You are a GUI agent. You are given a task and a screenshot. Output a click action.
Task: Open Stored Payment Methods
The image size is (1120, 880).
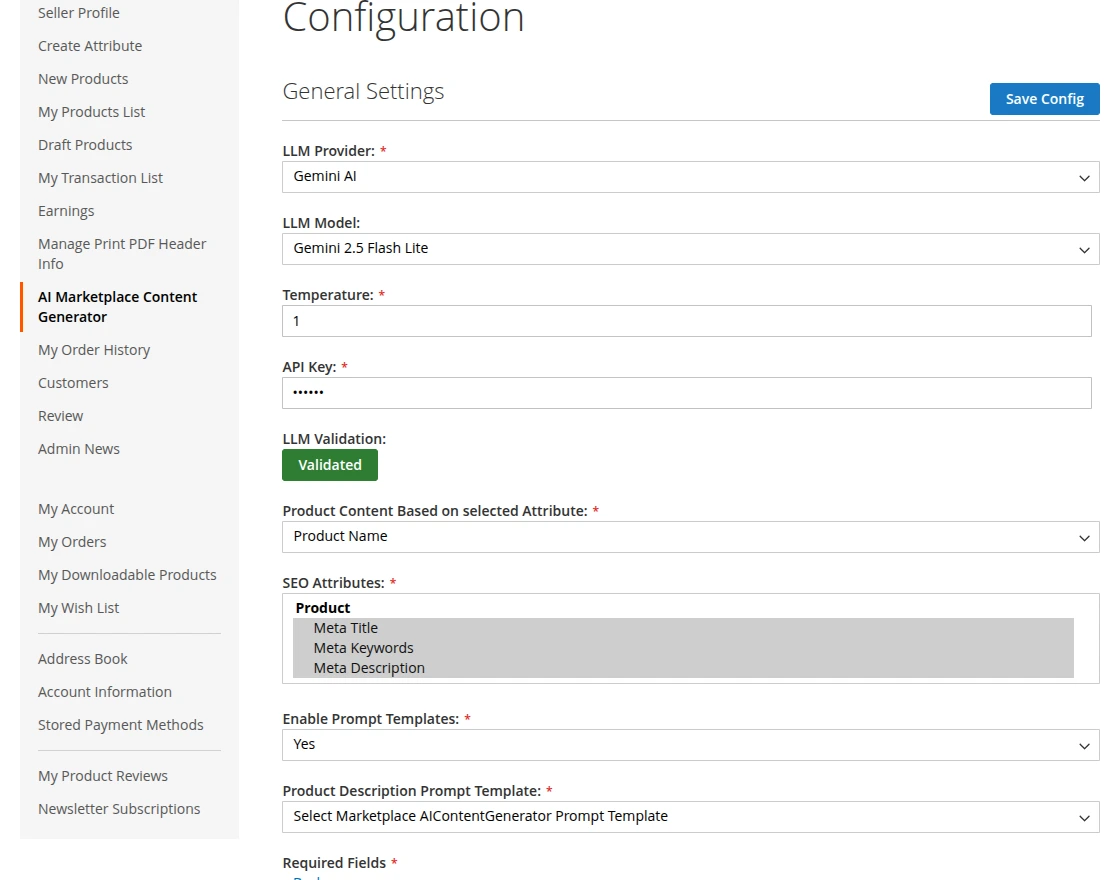(x=121, y=725)
